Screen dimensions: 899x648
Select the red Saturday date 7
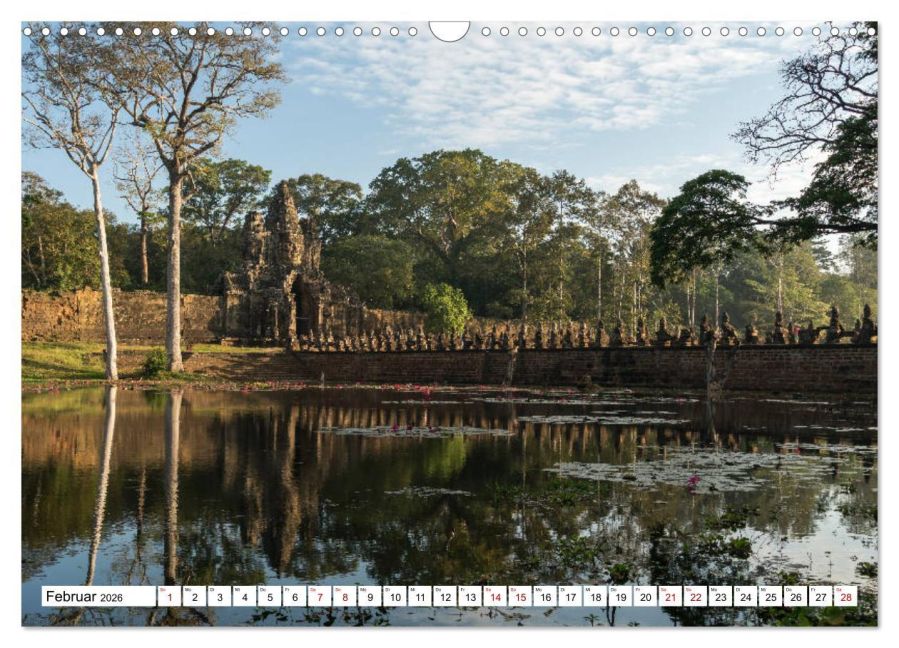320,596
